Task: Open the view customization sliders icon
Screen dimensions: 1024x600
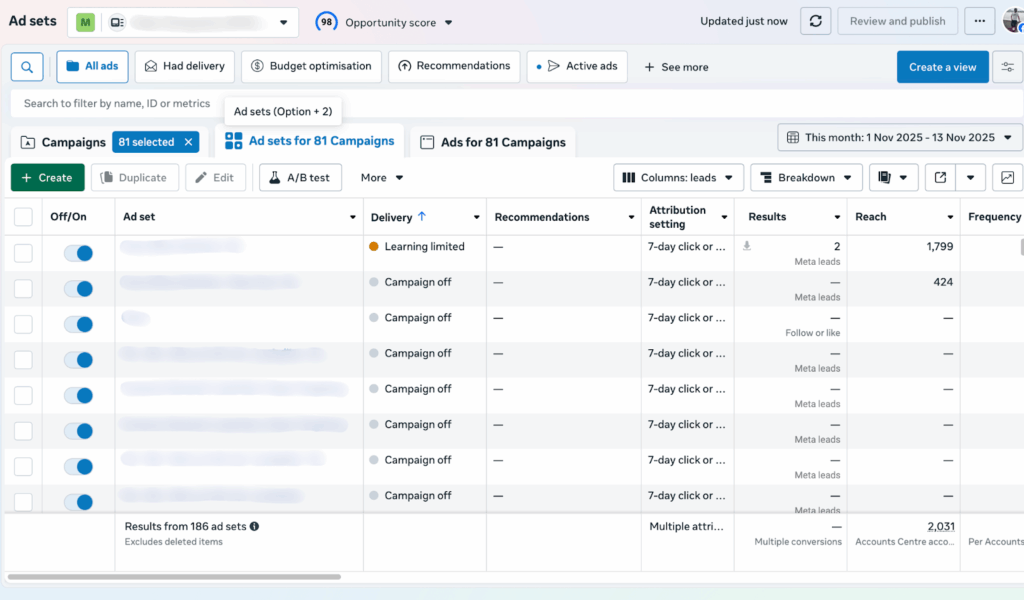Action: pyautogui.click(x=1007, y=67)
